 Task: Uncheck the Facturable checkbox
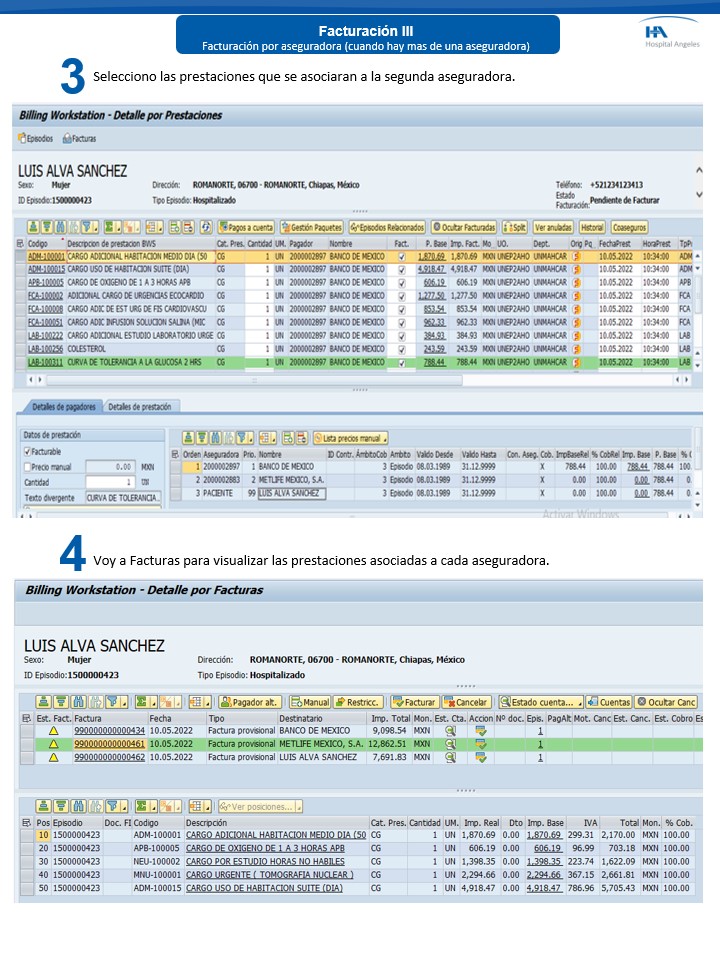pyautogui.click(x=27, y=452)
